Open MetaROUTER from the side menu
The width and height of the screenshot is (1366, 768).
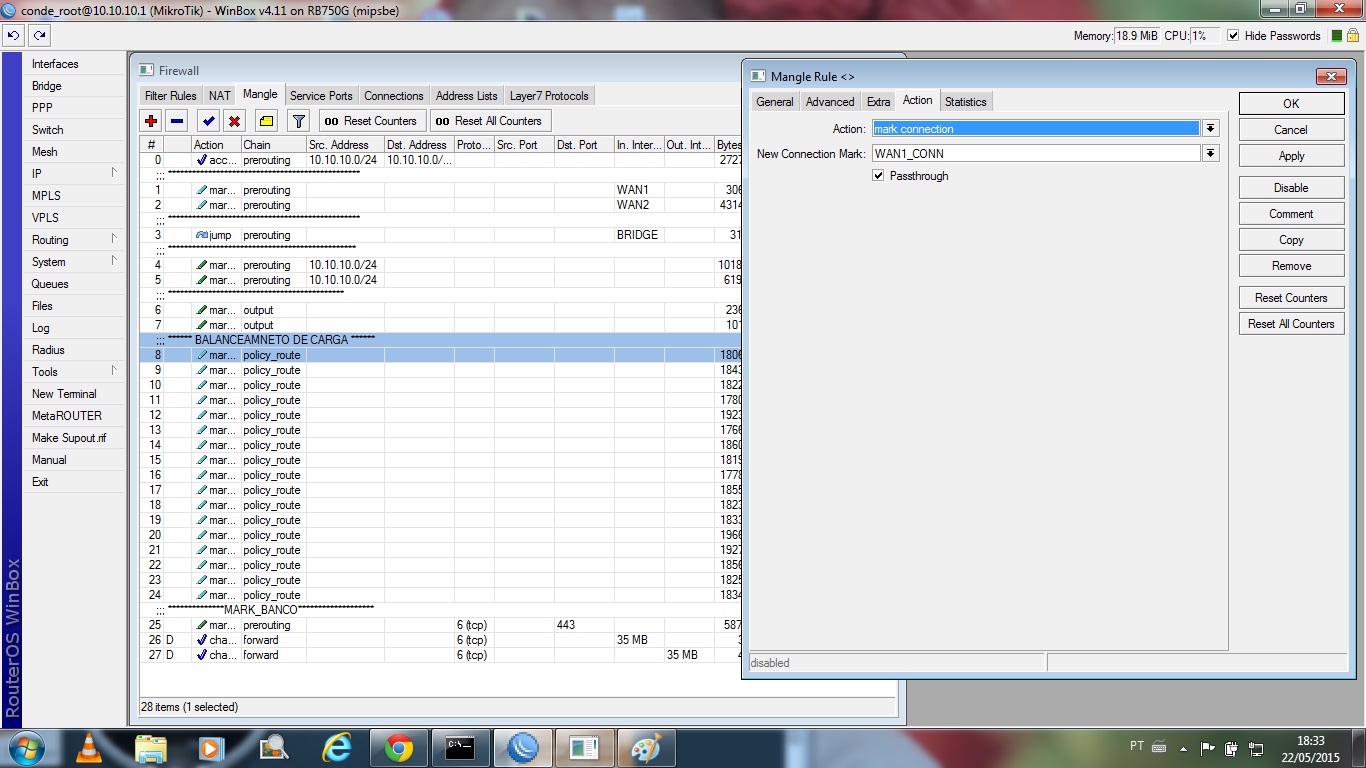coord(74,416)
